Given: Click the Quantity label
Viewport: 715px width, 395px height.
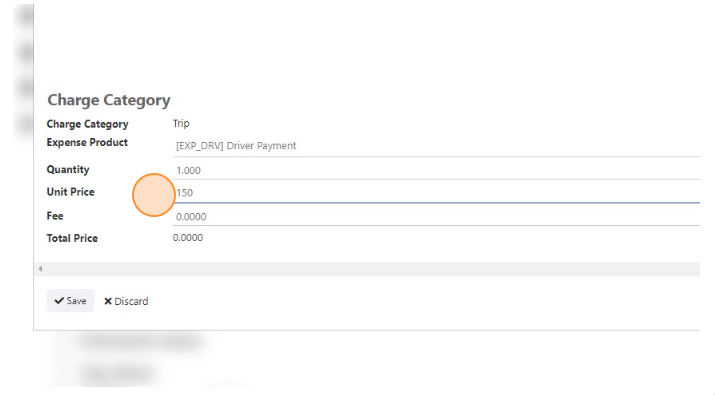Looking at the screenshot, I should coord(68,170).
